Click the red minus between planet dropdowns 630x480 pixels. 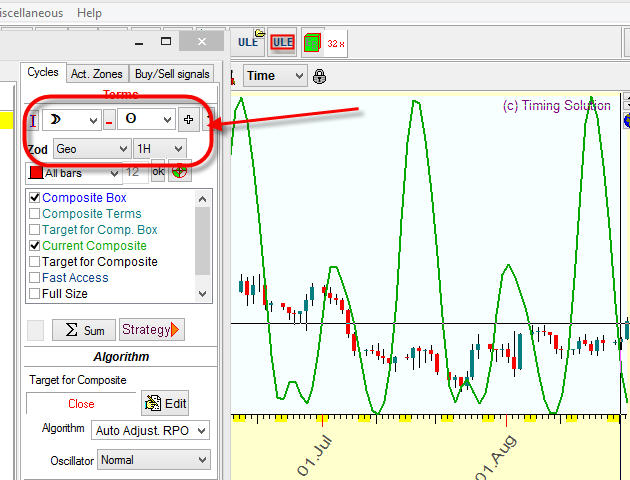click(109, 121)
